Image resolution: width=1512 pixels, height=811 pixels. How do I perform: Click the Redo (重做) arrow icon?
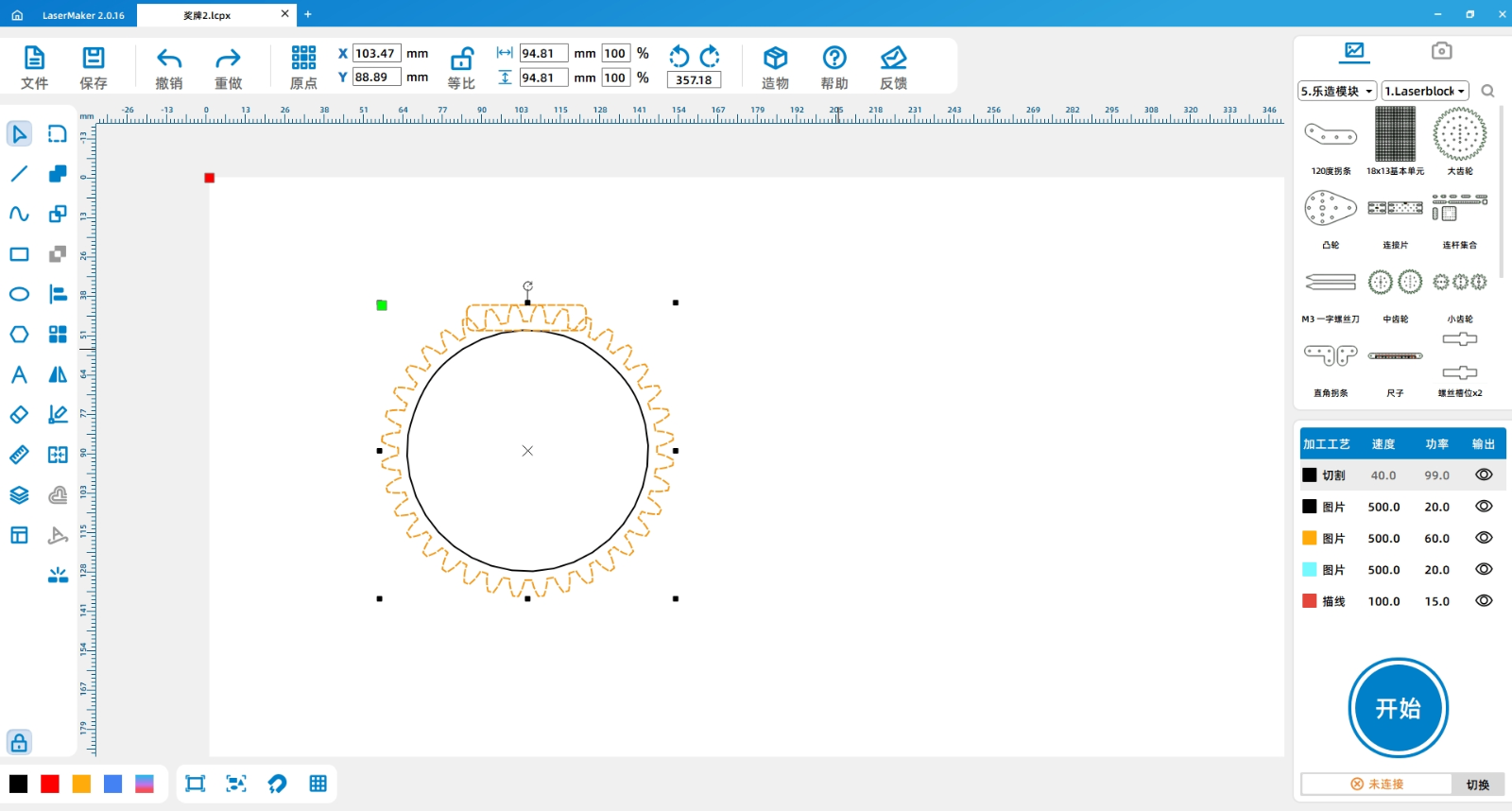point(228,59)
